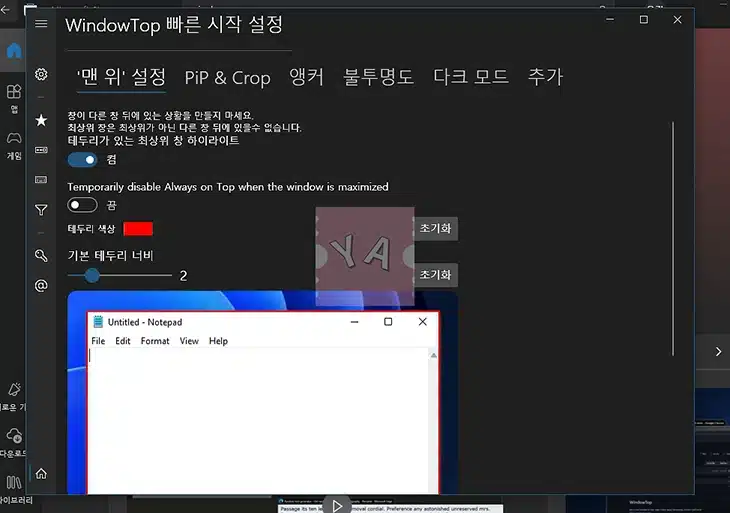
Task: Play the video at bottom of Store page
Action: (x=337, y=506)
